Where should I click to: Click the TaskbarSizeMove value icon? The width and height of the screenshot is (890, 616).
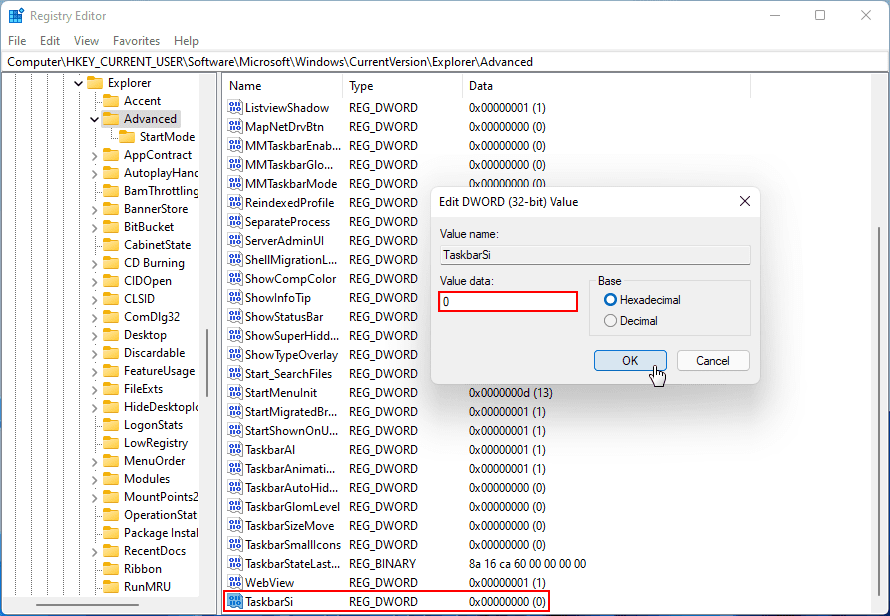point(234,526)
